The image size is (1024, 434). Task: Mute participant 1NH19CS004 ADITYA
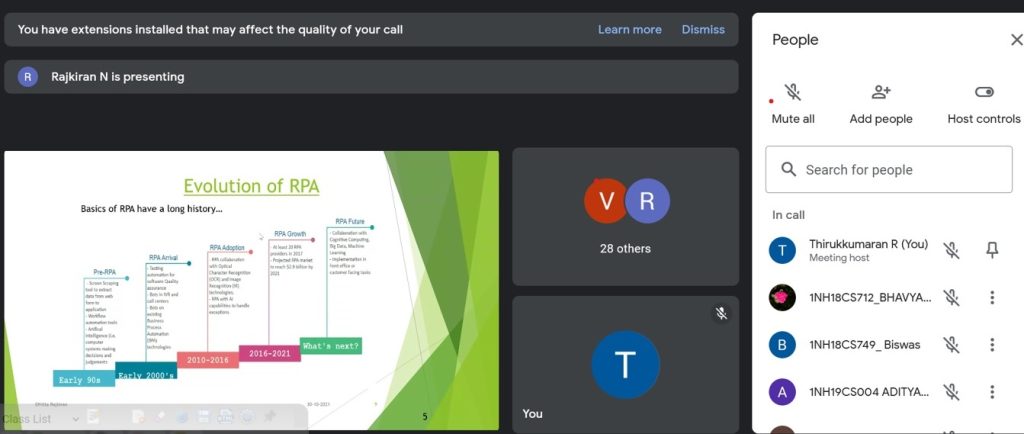click(x=951, y=392)
